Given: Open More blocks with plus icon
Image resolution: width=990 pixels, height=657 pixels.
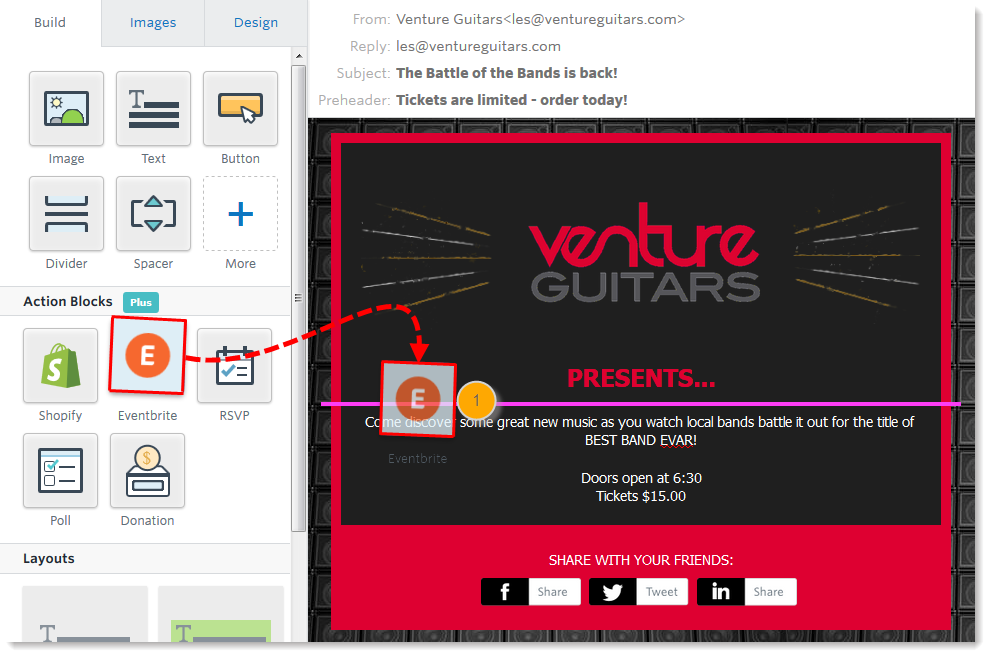Looking at the screenshot, I should [x=241, y=214].
